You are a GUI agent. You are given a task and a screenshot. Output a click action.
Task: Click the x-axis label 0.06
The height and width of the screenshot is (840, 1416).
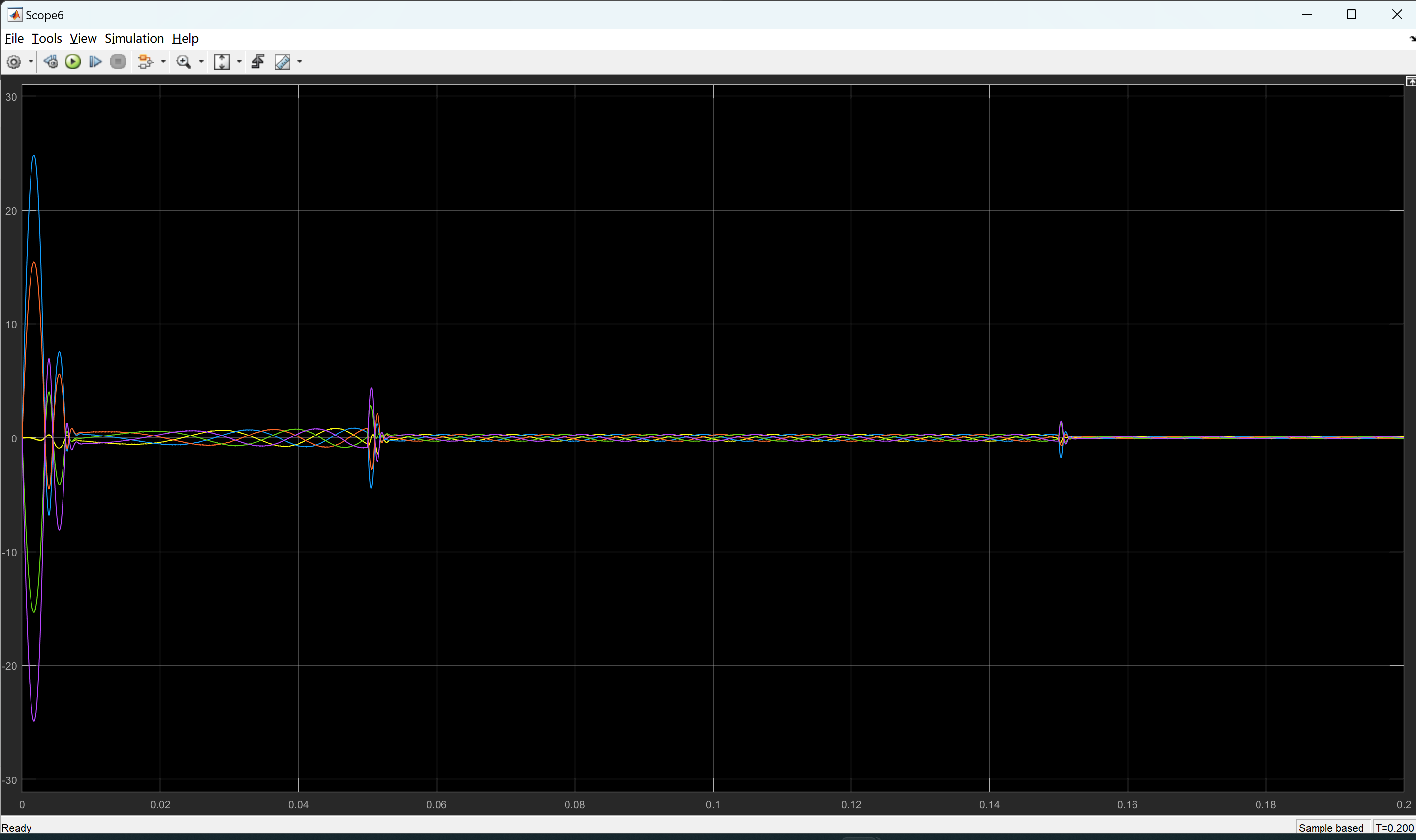click(x=437, y=805)
